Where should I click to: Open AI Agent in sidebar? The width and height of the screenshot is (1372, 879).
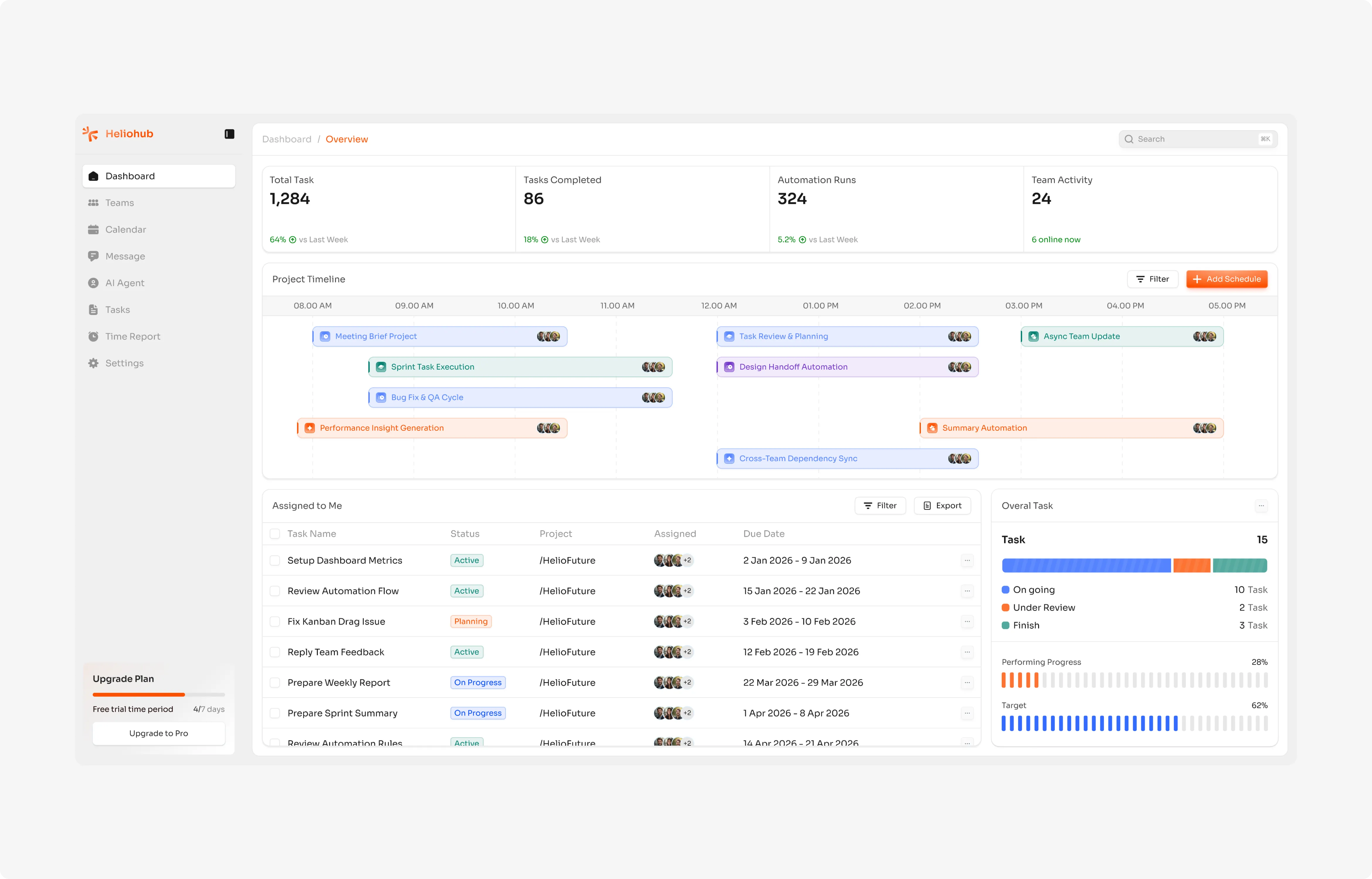pos(125,283)
